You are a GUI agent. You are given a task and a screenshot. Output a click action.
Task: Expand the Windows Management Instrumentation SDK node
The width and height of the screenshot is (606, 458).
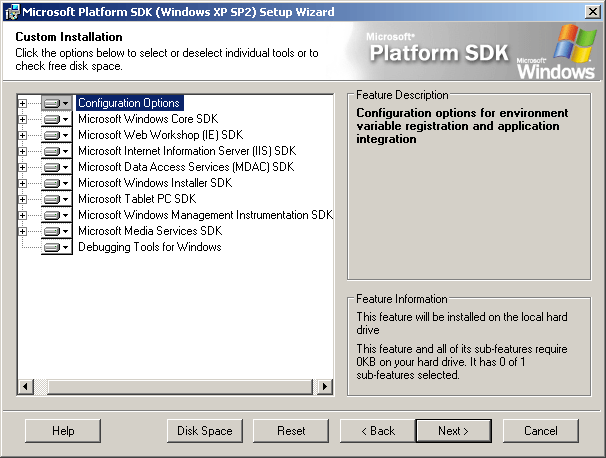click(22, 216)
